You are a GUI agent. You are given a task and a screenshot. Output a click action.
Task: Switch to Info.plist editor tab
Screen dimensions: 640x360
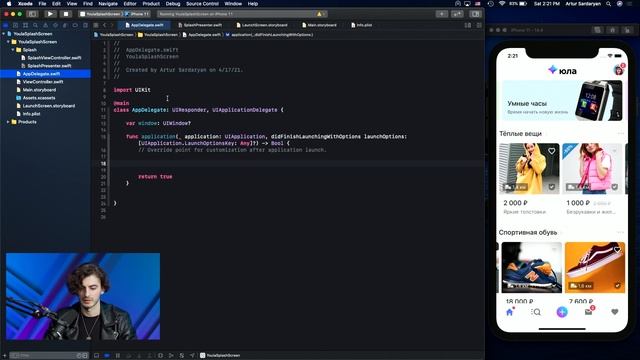pos(362,25)
